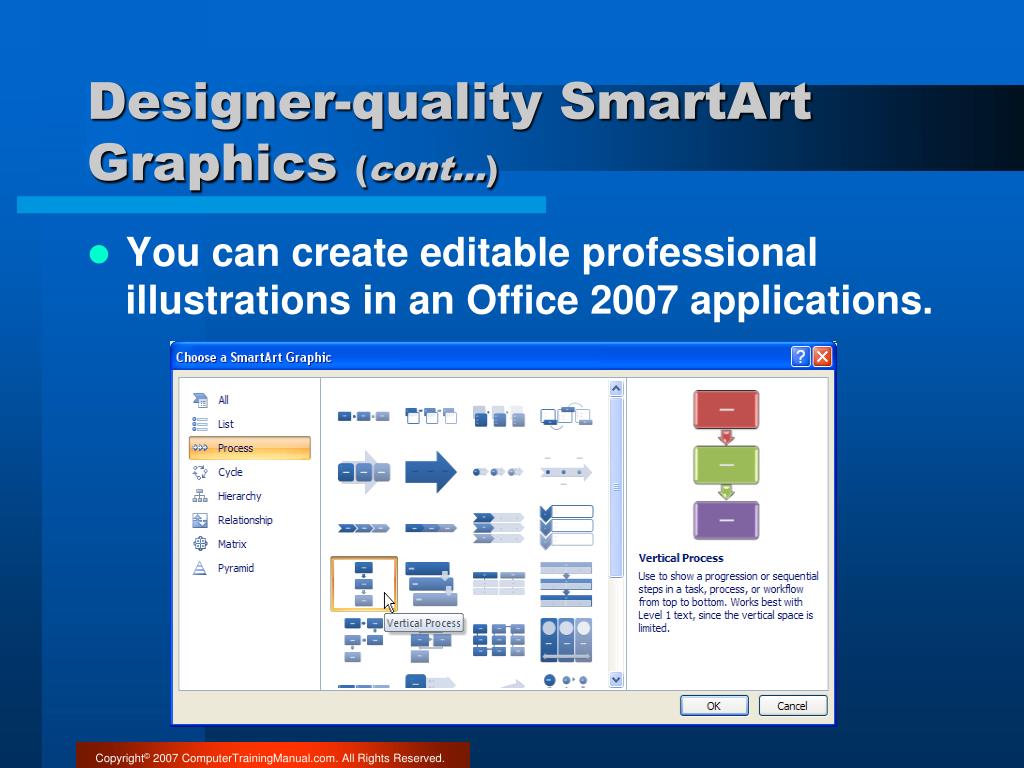Open dialog Help with the question mark button

tap(800, 357)
